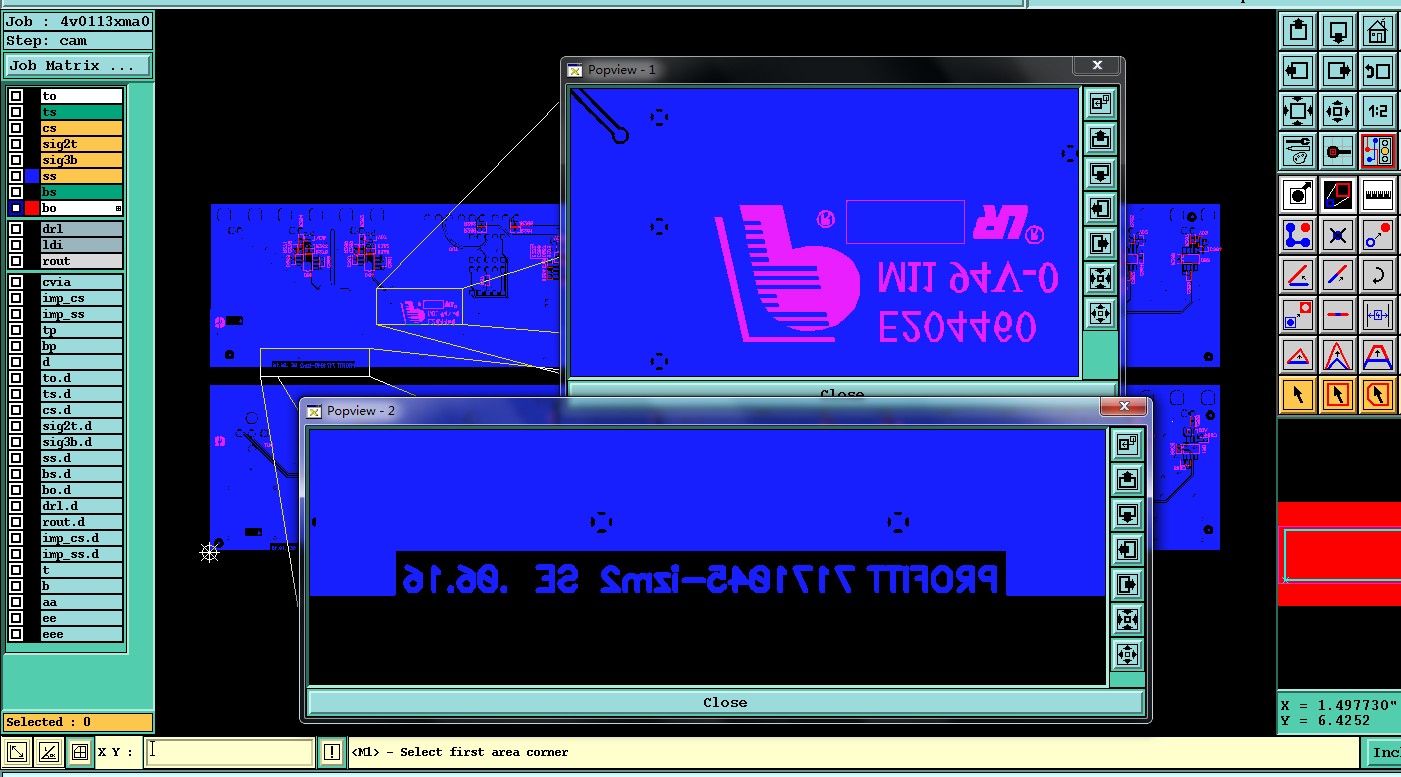Click the pan right icon in main toolbar
Screen dimensions: 1401x777
(1338, 70)
